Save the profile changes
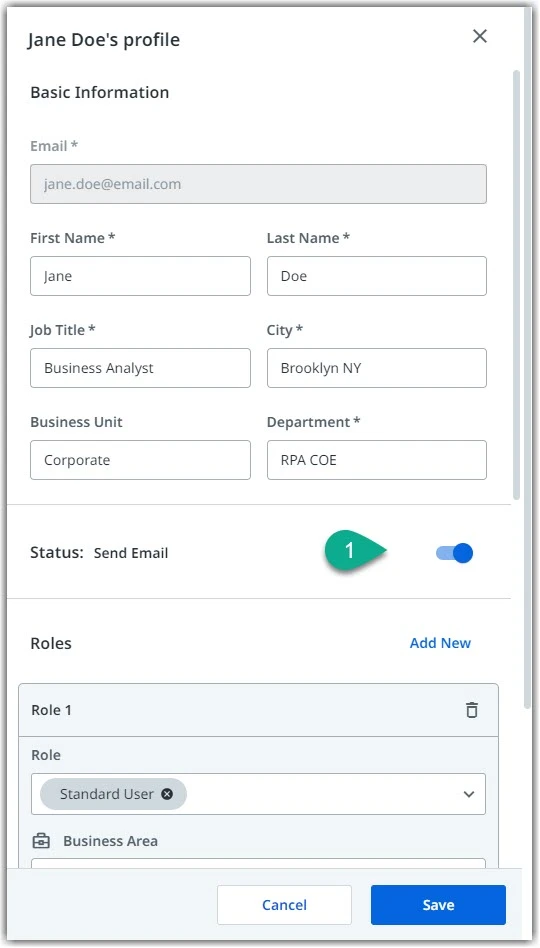Viewport: 540px width, 948px height. pyautogui.click(x=438, y=905)
